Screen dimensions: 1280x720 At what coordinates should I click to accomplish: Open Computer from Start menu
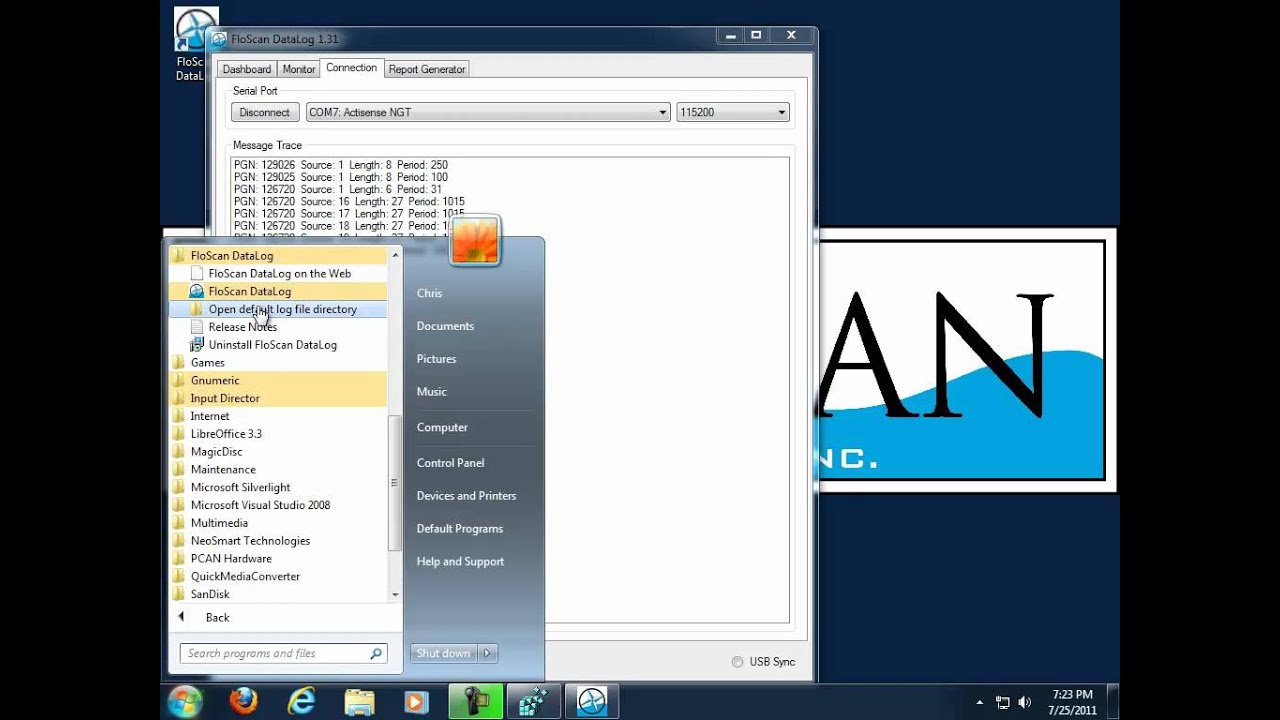442,427
